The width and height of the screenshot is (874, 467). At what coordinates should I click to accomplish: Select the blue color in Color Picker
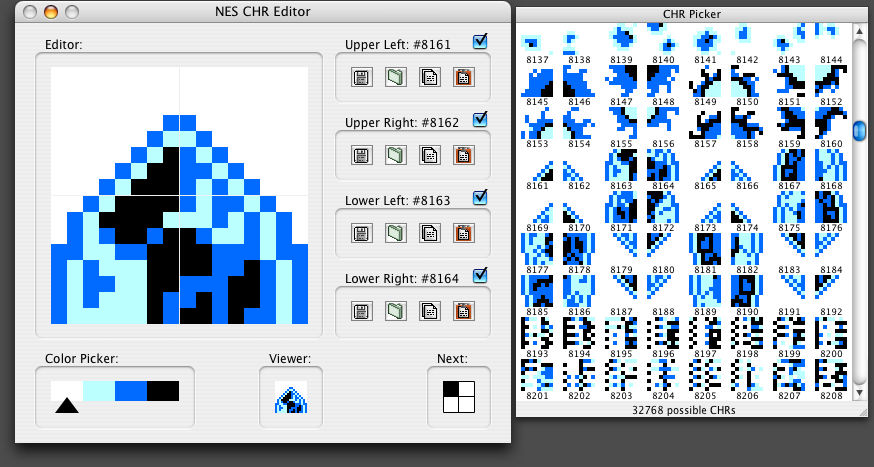coord(131,391)
